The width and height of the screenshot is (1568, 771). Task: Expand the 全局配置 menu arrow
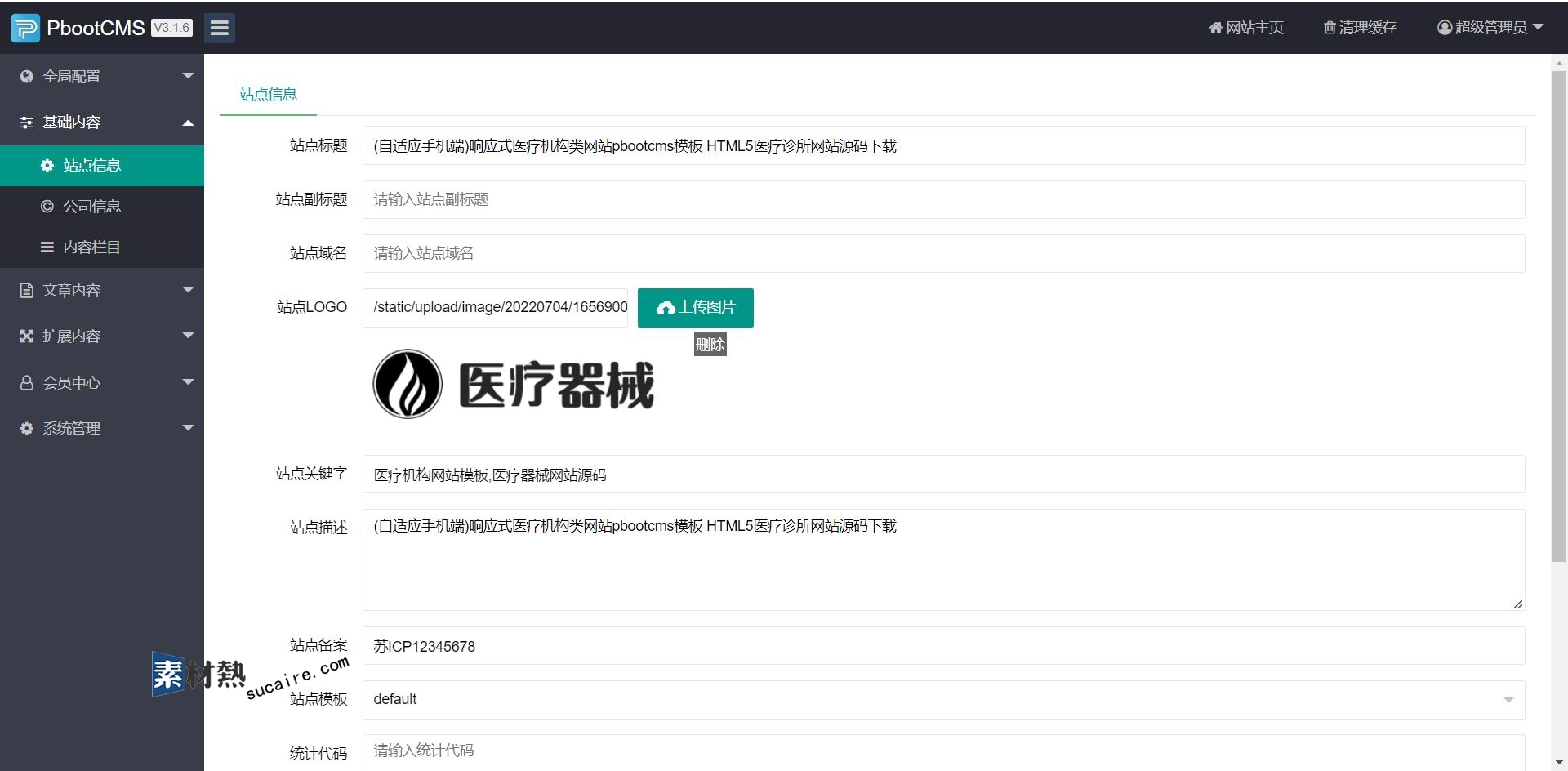pyautogui.click(x=188, y=76)
